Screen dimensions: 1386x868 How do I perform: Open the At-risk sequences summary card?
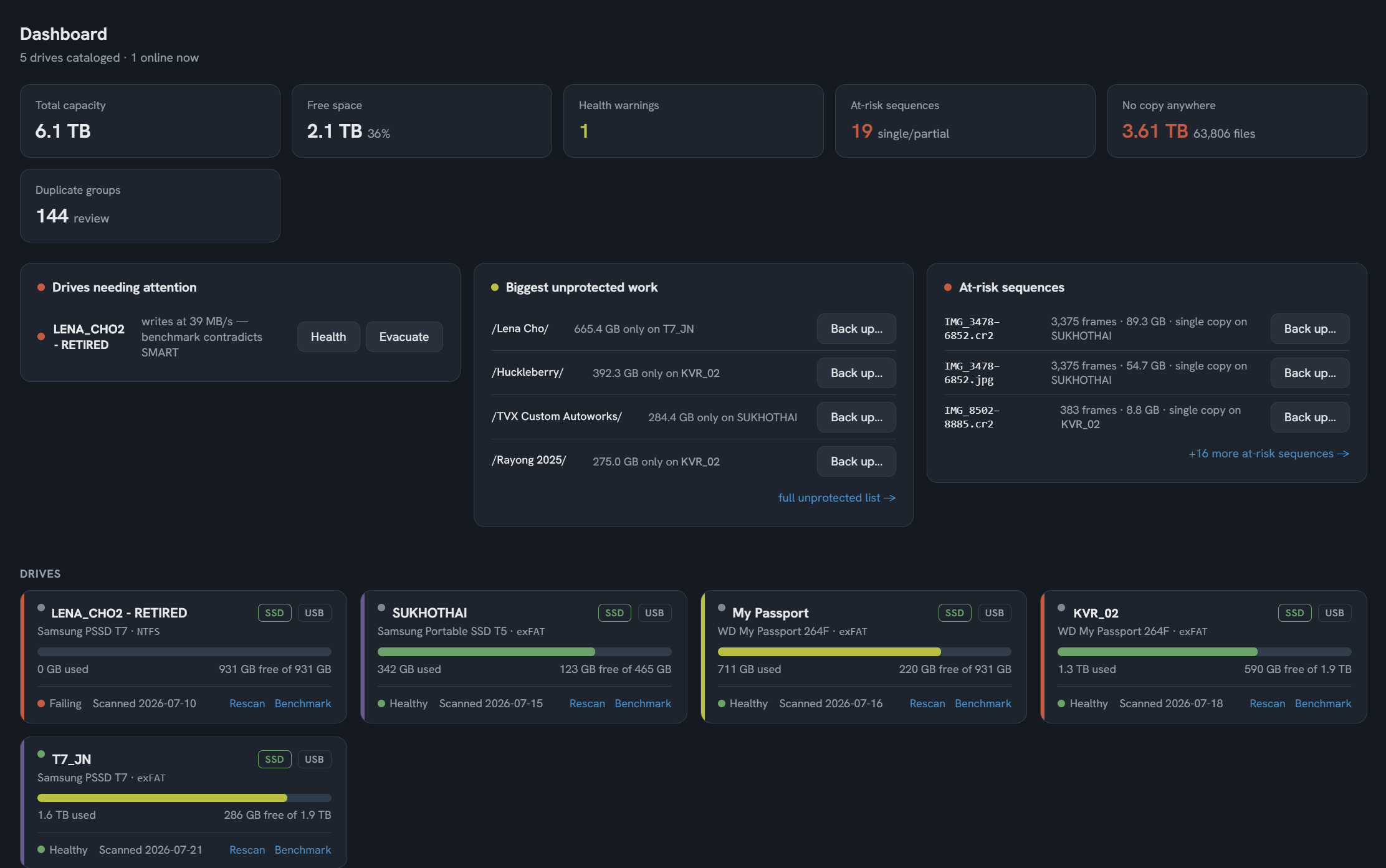[x=965, y=121]
